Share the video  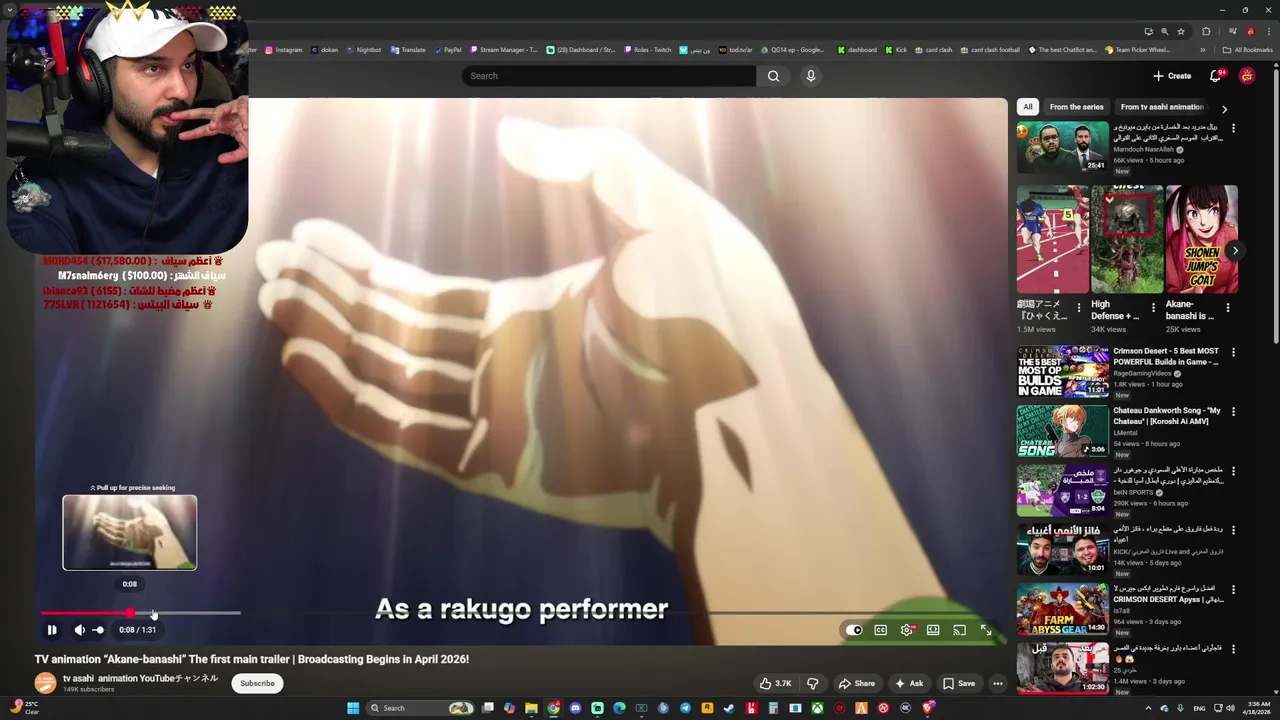[x=857, y=683]
